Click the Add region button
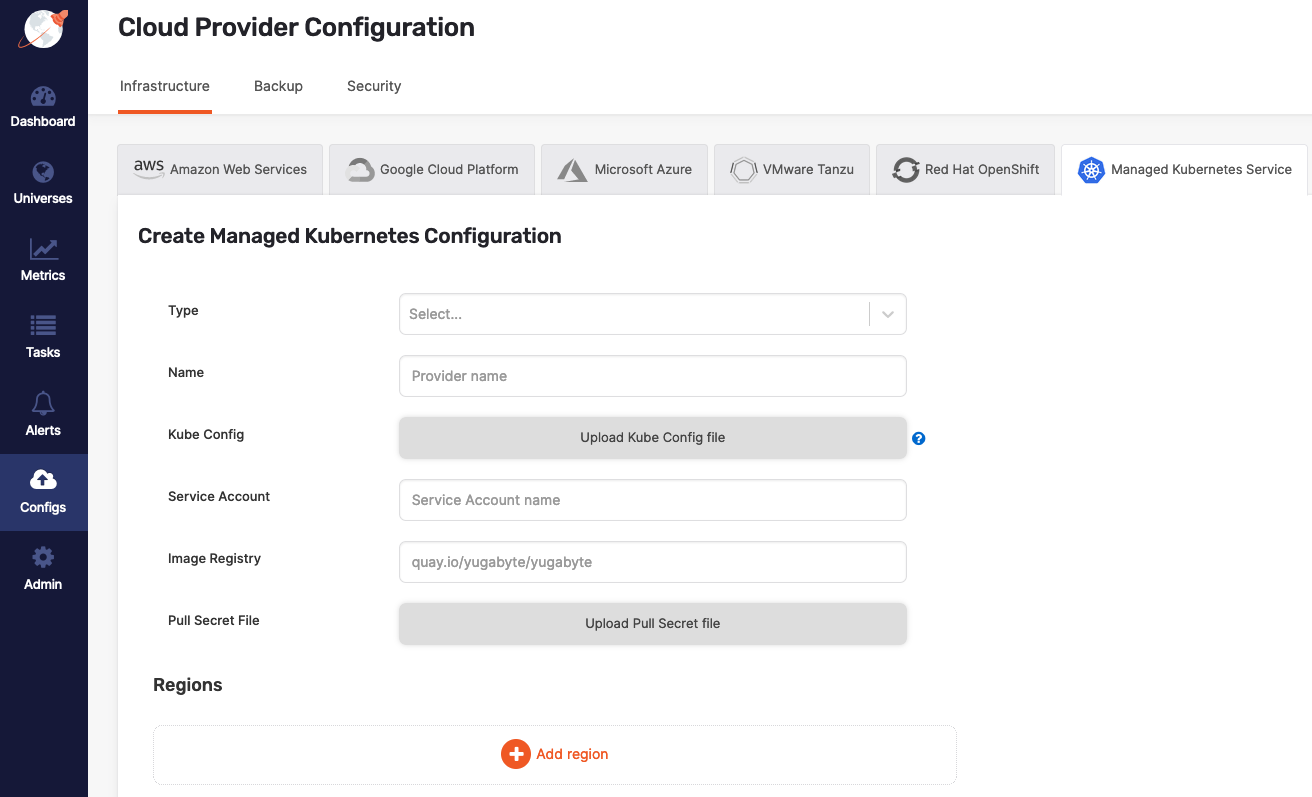1312x797 pixels. click(x=555, y=754)
